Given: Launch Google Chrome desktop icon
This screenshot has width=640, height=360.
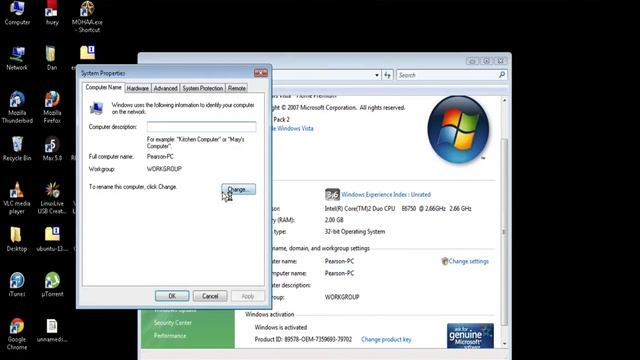Looking at the screenshot, I should 17,333.
